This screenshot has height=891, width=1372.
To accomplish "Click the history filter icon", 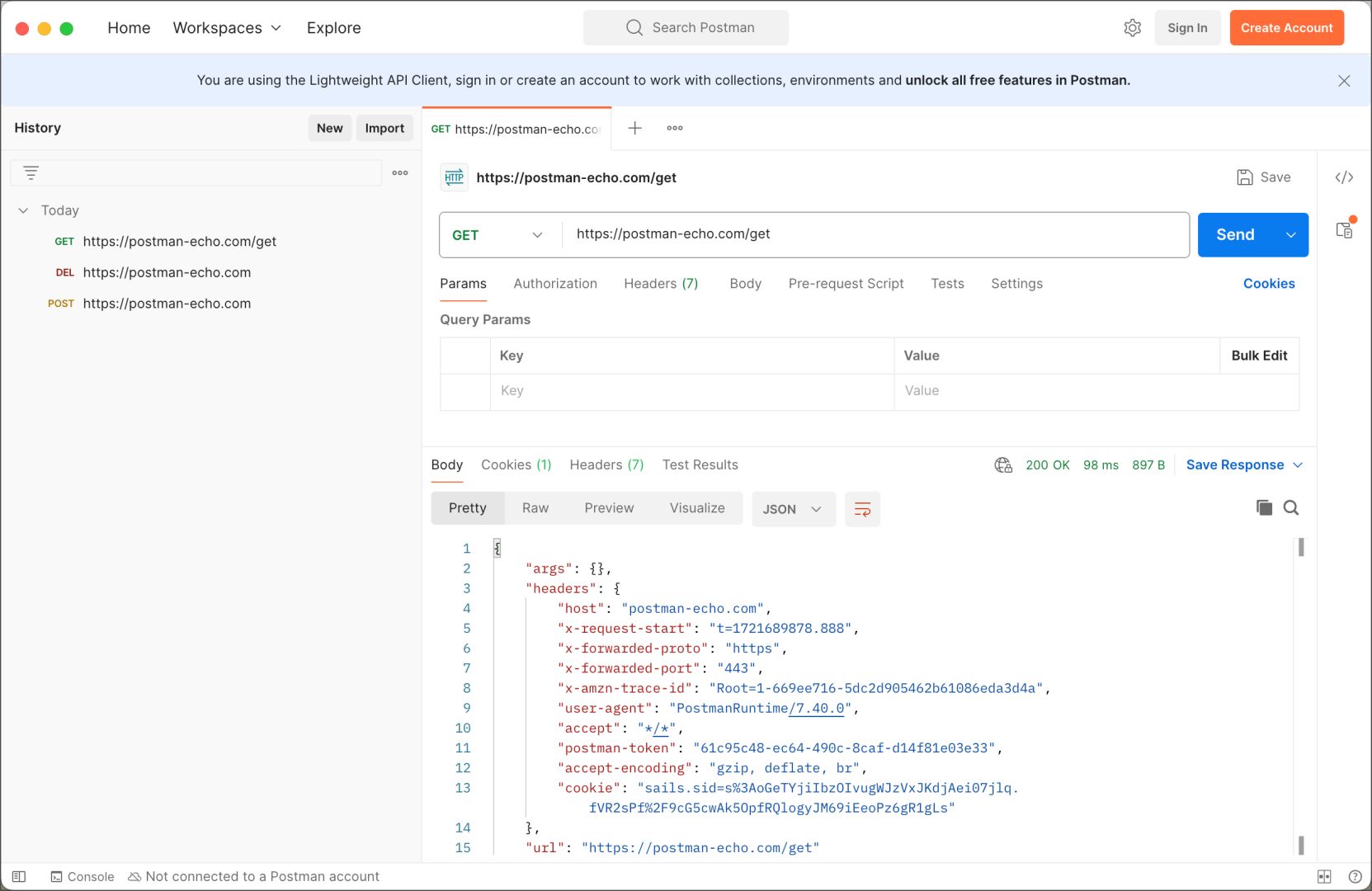I will [x=31, y=173].
